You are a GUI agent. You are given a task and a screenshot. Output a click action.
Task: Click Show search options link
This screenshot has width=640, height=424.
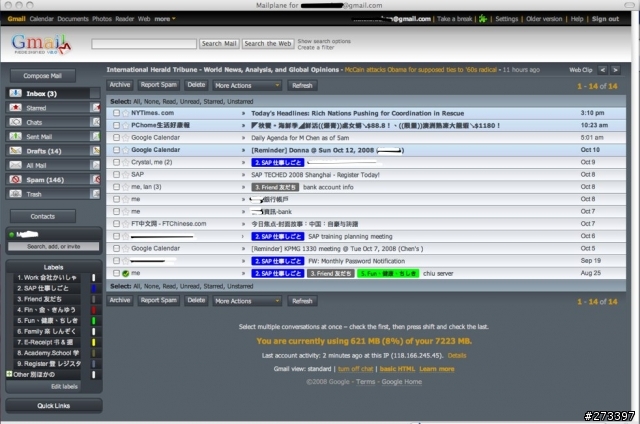tap(324, 41)
